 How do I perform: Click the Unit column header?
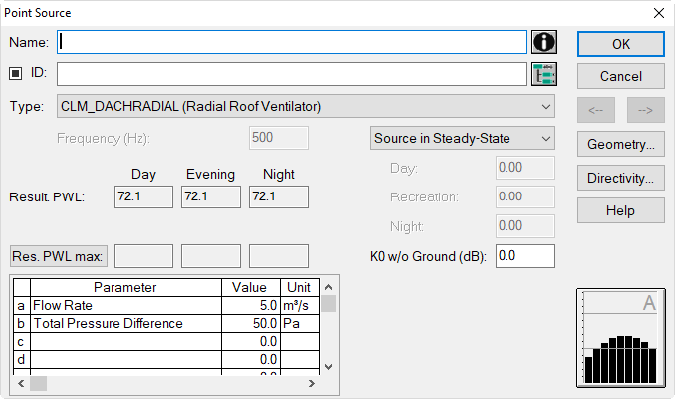300,288
